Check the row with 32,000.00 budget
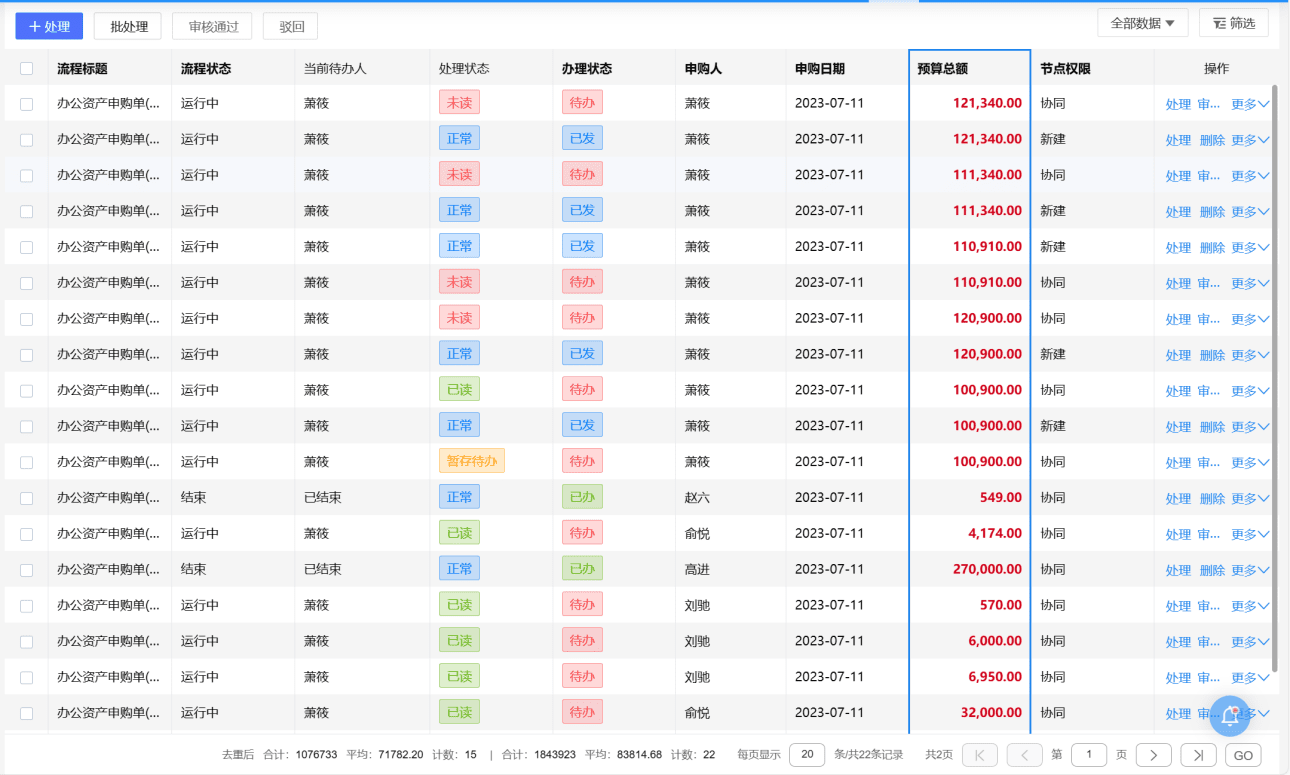 [x=27, y=714]
